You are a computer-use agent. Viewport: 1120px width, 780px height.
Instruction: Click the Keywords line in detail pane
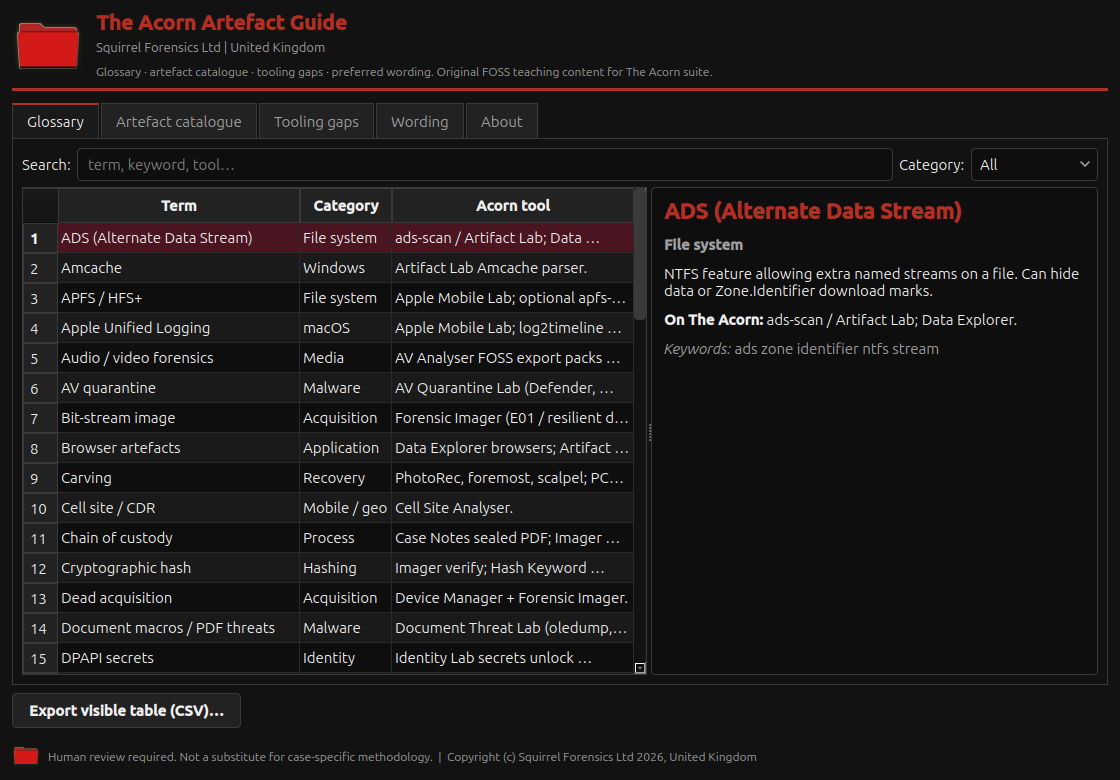point(801,349)
